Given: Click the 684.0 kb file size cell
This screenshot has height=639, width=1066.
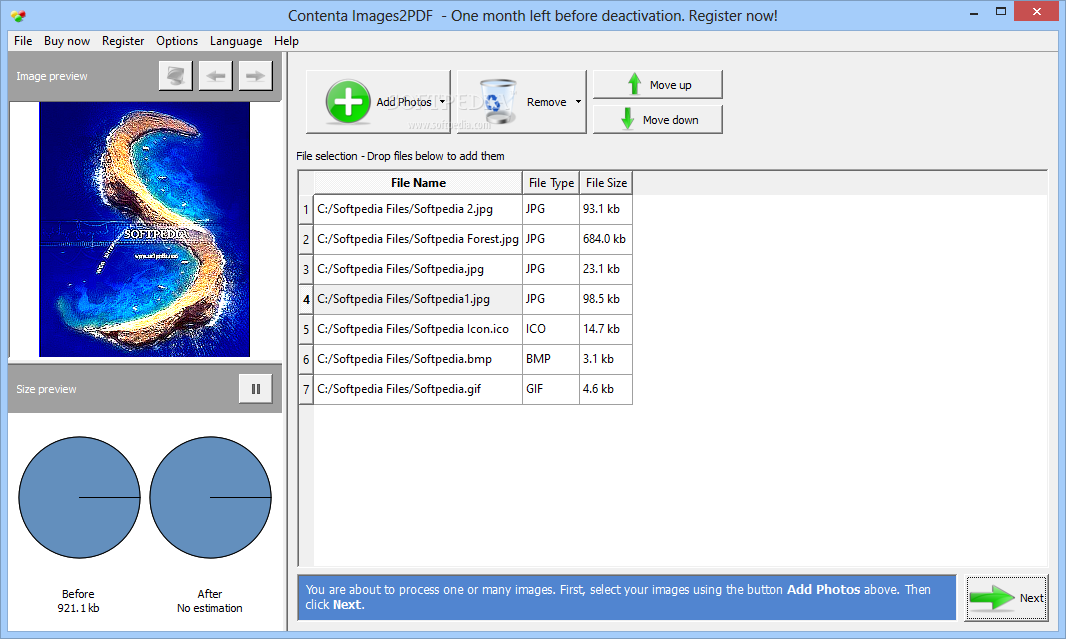Looking at the screenshot, I should pyautogui.click(x=606, y=239).
